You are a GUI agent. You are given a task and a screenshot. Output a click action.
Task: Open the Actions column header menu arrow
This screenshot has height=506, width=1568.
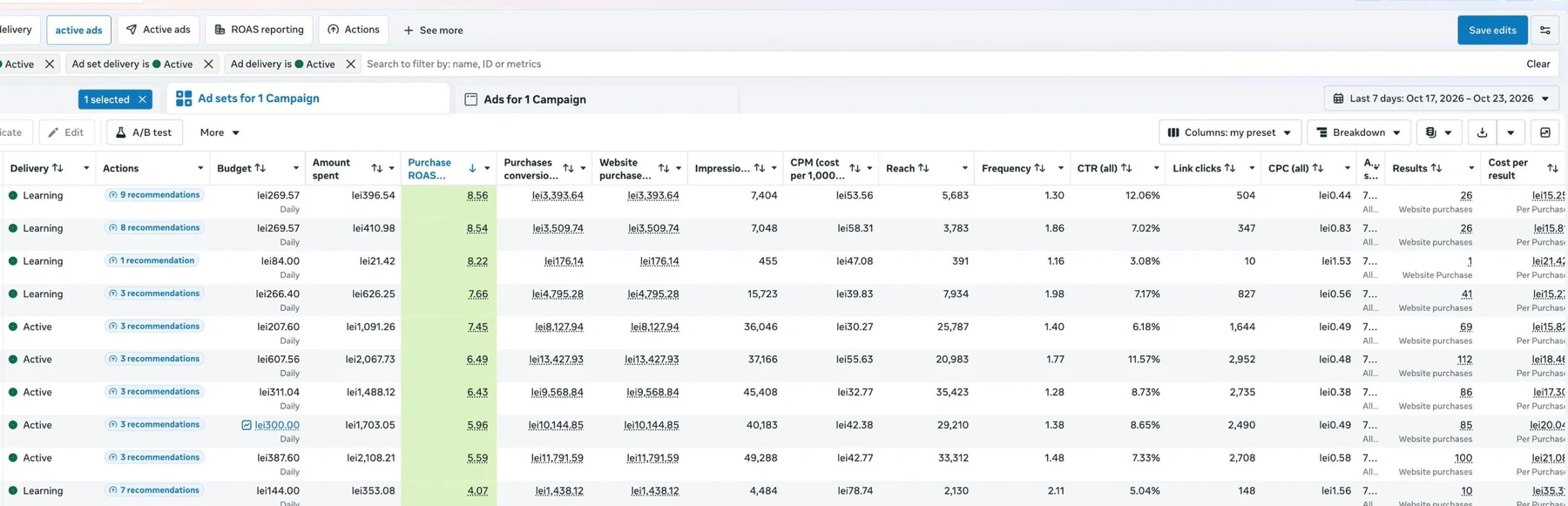200,168
